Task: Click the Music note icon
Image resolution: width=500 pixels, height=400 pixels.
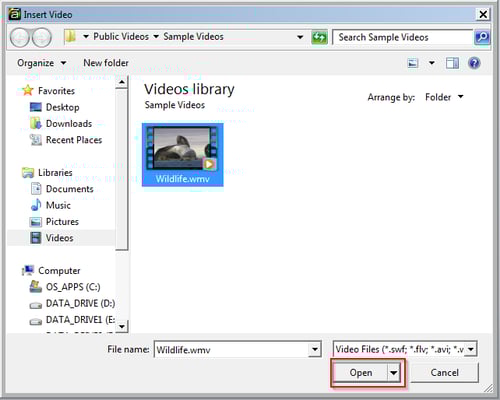Action: tap(36, 205)
